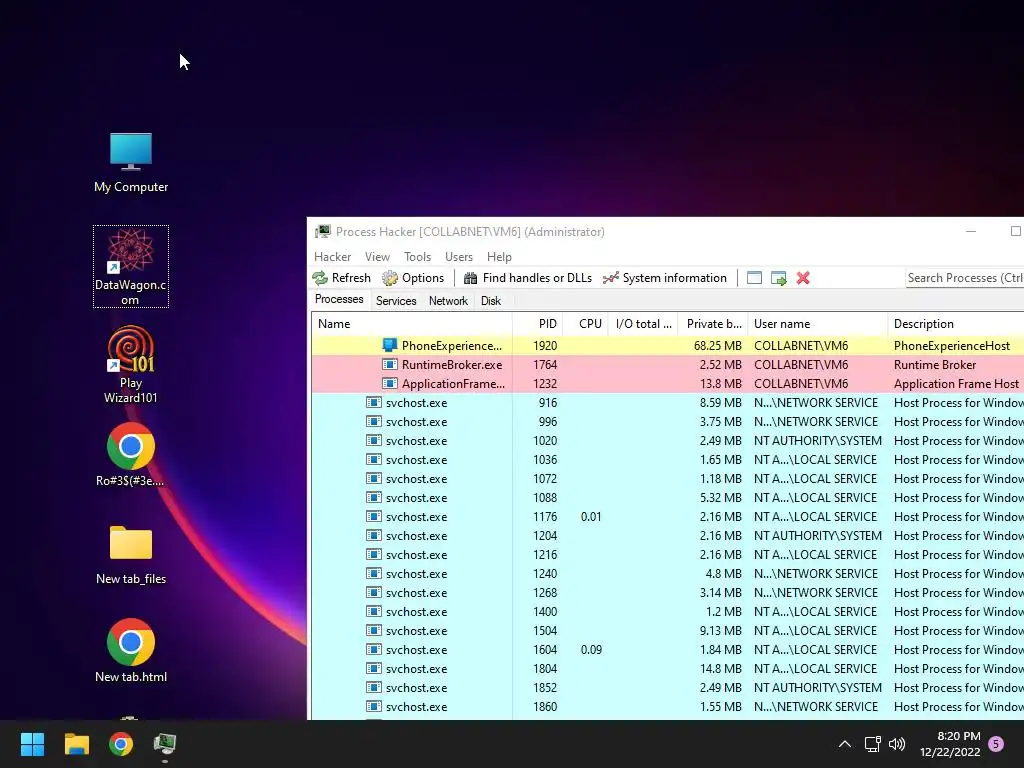
Task: Open Chrome from the taskbar
Action: [x=121, y=744]
